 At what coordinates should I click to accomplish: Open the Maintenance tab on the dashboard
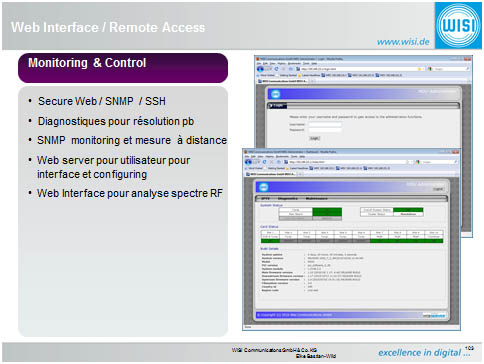(317, 198)
